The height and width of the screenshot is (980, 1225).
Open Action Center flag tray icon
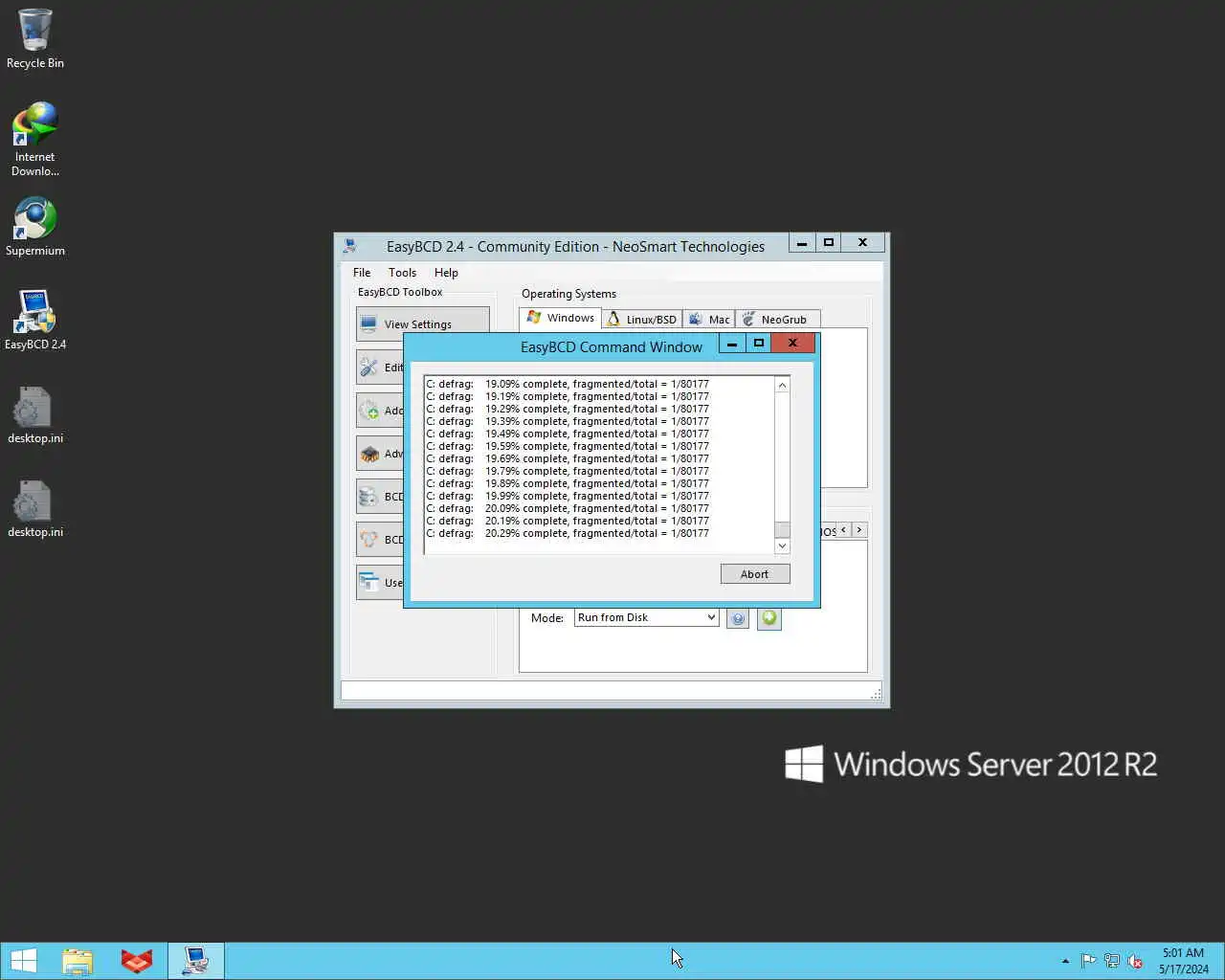[x=1088, y=961]
